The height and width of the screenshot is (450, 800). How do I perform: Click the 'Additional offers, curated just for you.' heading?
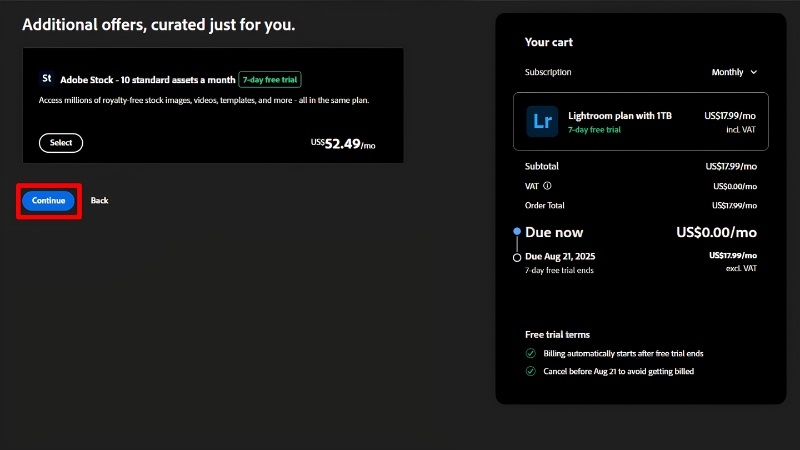(159, 24)
